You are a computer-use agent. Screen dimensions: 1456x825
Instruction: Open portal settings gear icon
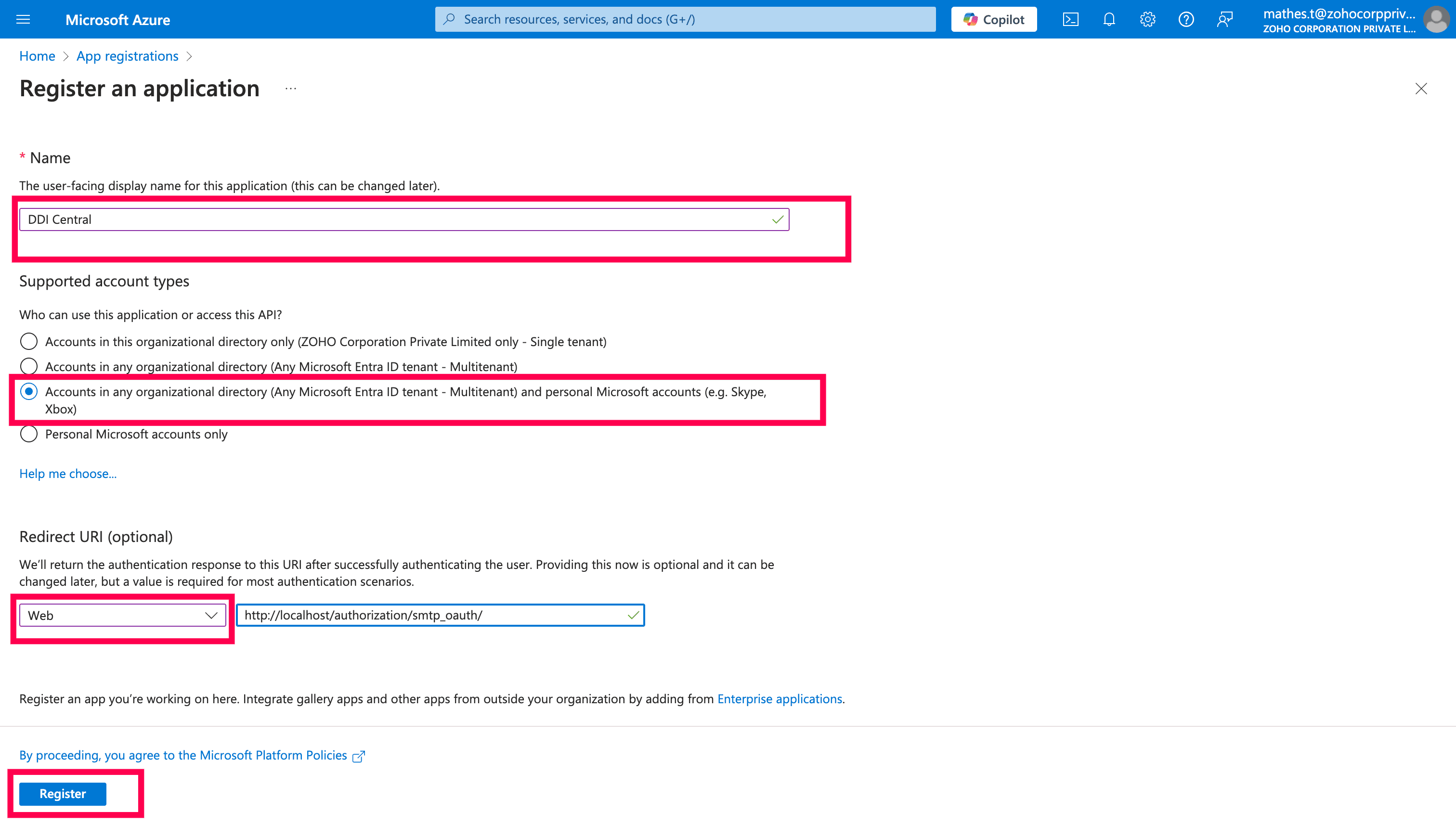click(1147, 19)
